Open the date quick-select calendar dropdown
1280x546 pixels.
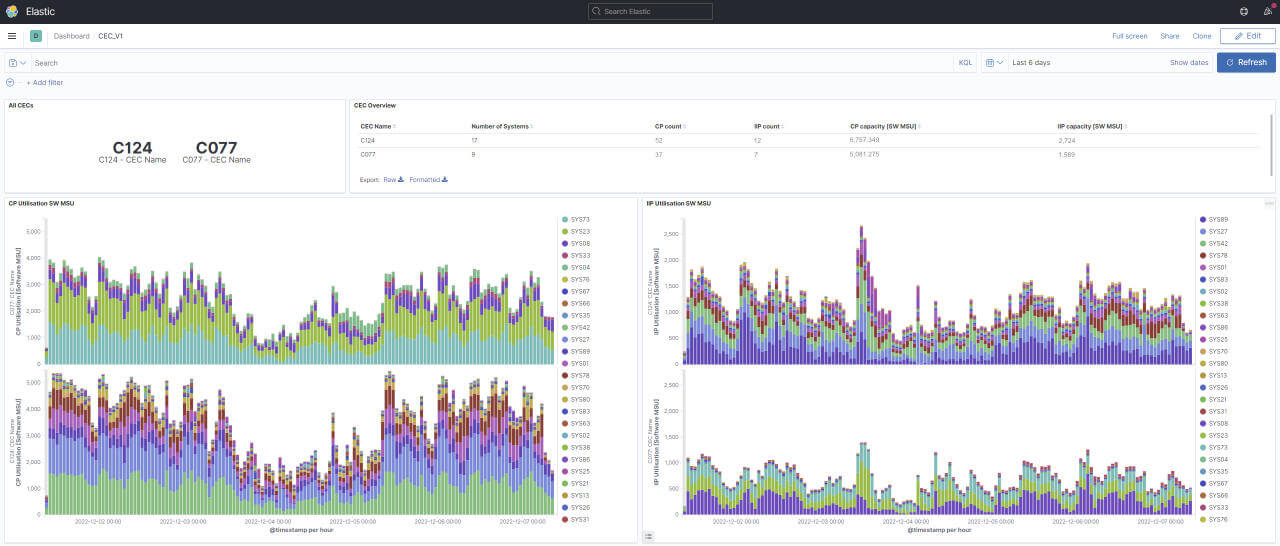(994, 63)
